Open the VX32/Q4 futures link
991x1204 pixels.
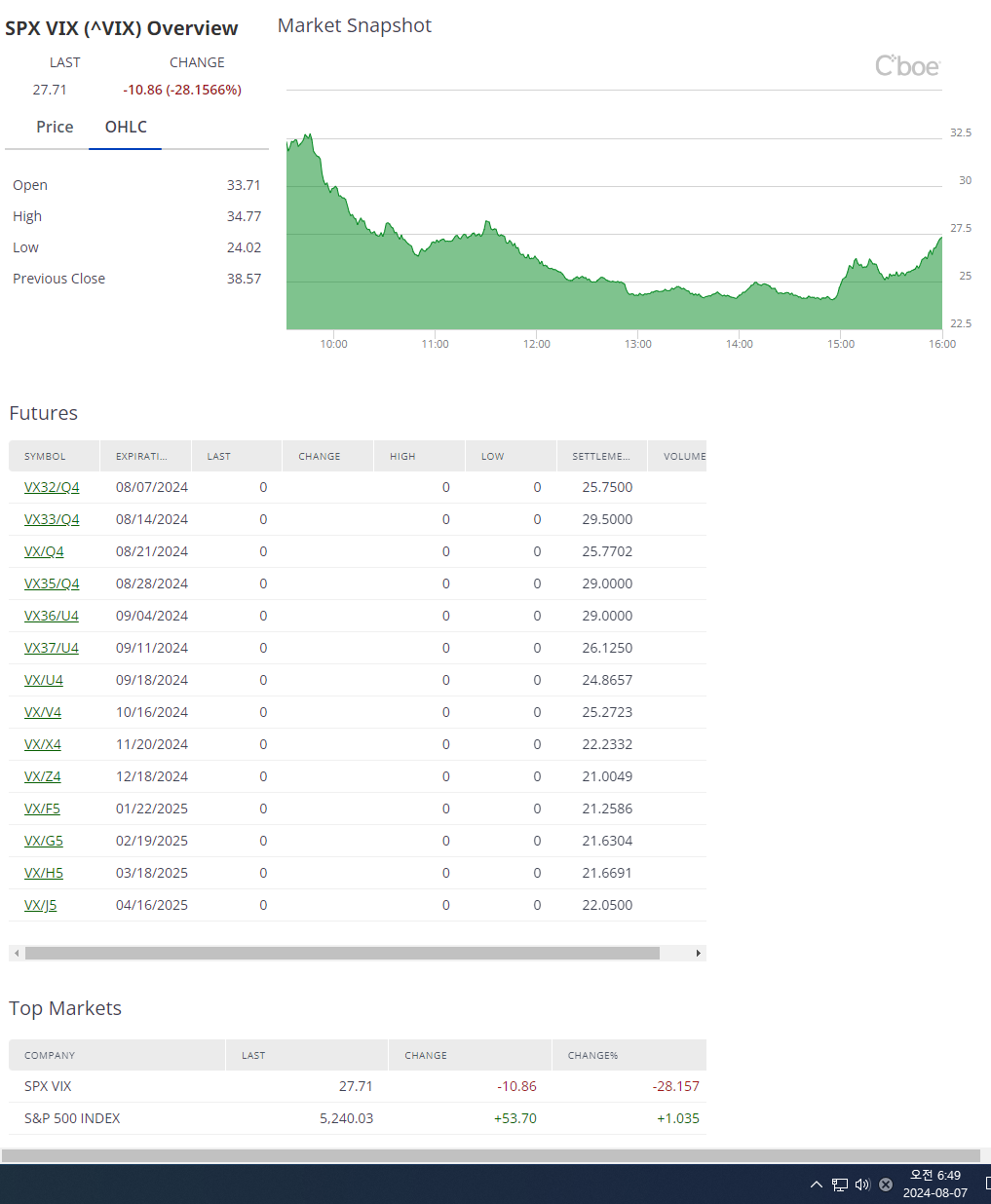pyautogui.click(x=52, y=487)
